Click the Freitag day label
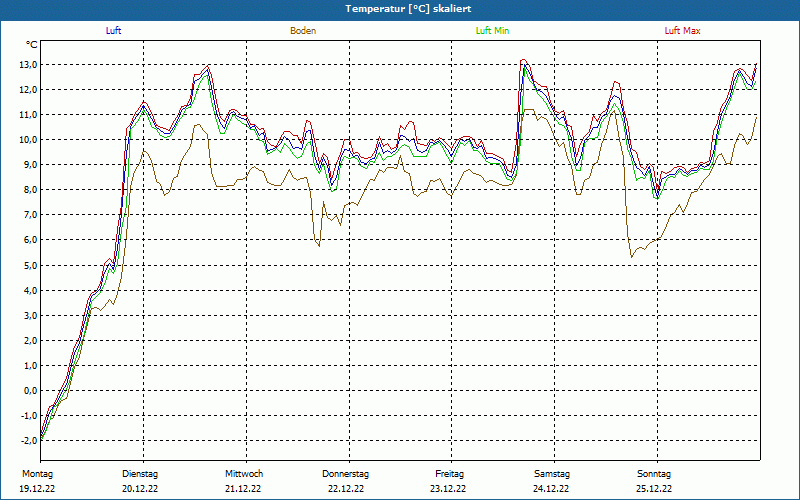This screenshot has width=800, height=500. point(449,474)
